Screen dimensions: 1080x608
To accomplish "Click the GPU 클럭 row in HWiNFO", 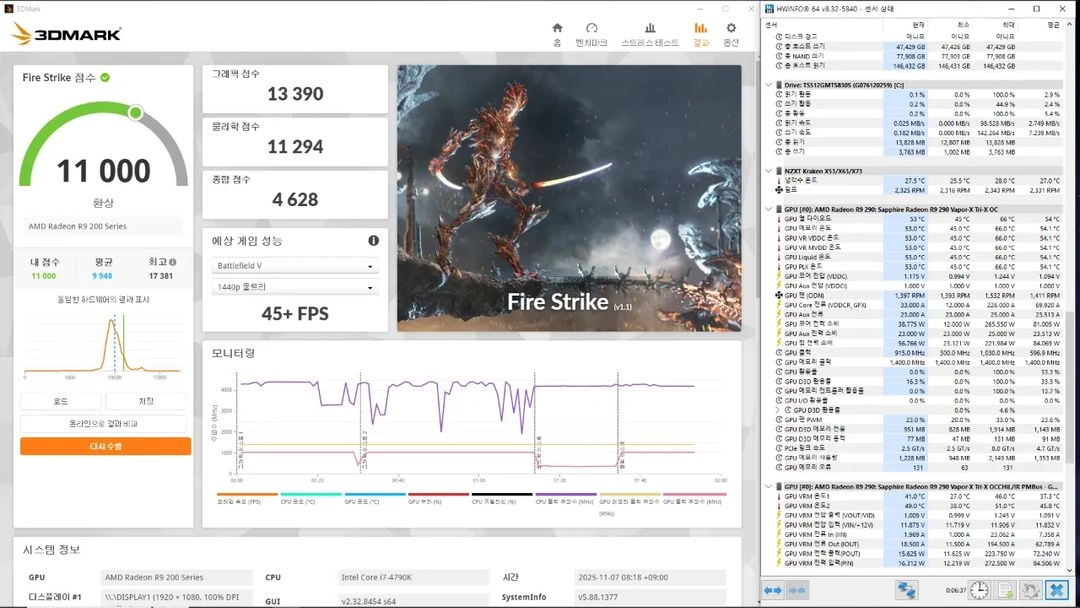I will point(916,353).
